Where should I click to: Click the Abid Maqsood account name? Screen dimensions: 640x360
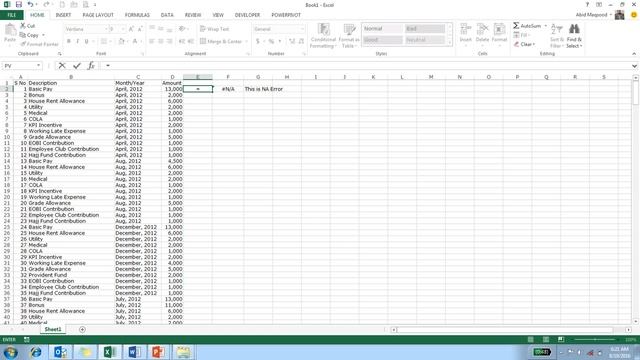[x=591, y=15]
